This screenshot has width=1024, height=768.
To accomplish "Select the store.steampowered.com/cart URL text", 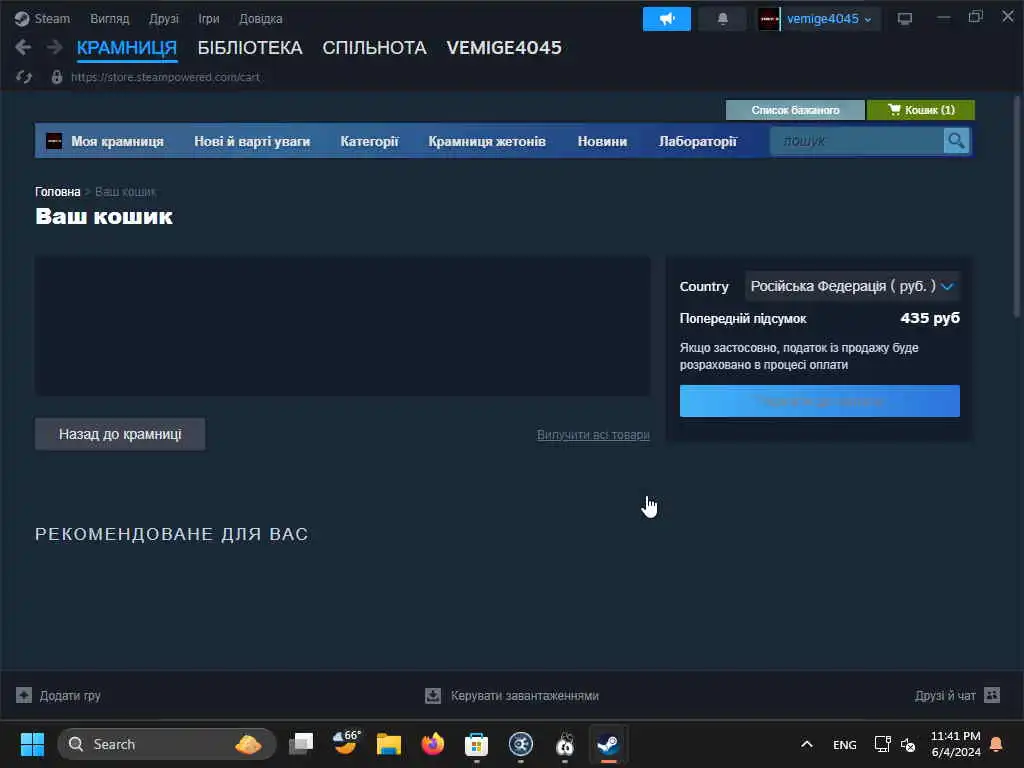I will click(x=165, y=77).
